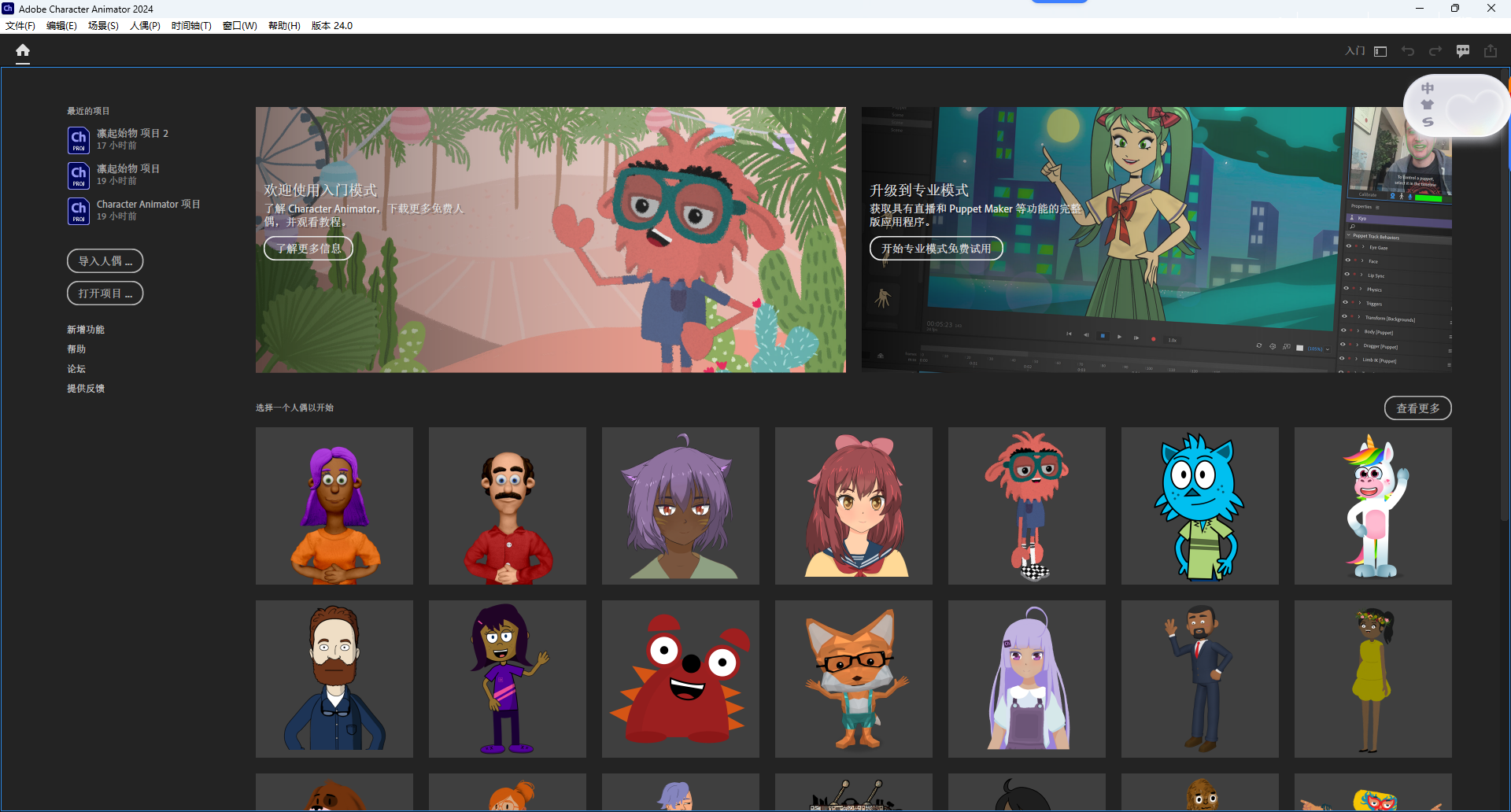This screenshot has width=1511, height=812.
Task: Click the workspace layout icon beside 入门
Action: (1380, 50)
